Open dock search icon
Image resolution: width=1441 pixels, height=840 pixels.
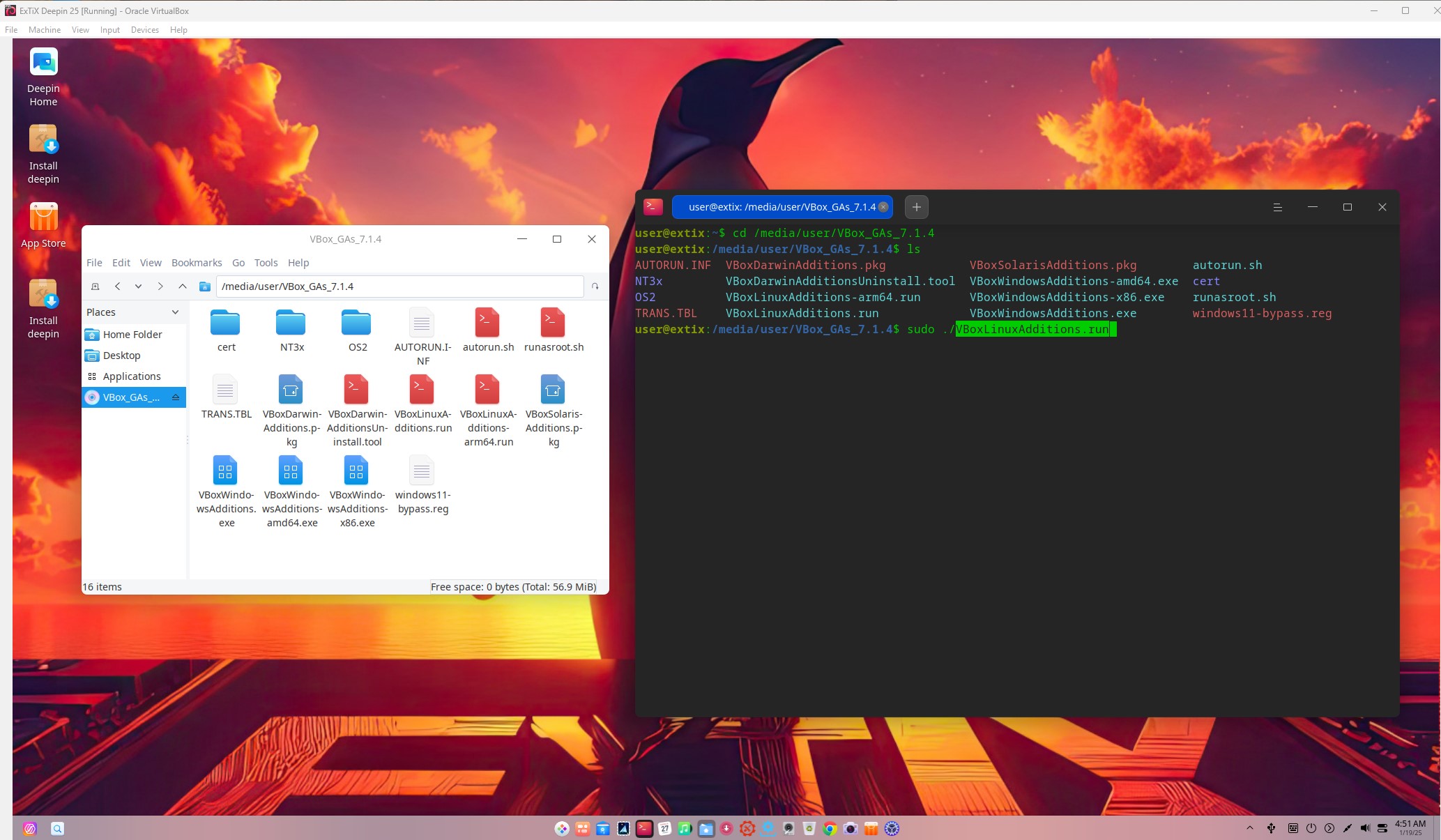(x=57, y=828)
